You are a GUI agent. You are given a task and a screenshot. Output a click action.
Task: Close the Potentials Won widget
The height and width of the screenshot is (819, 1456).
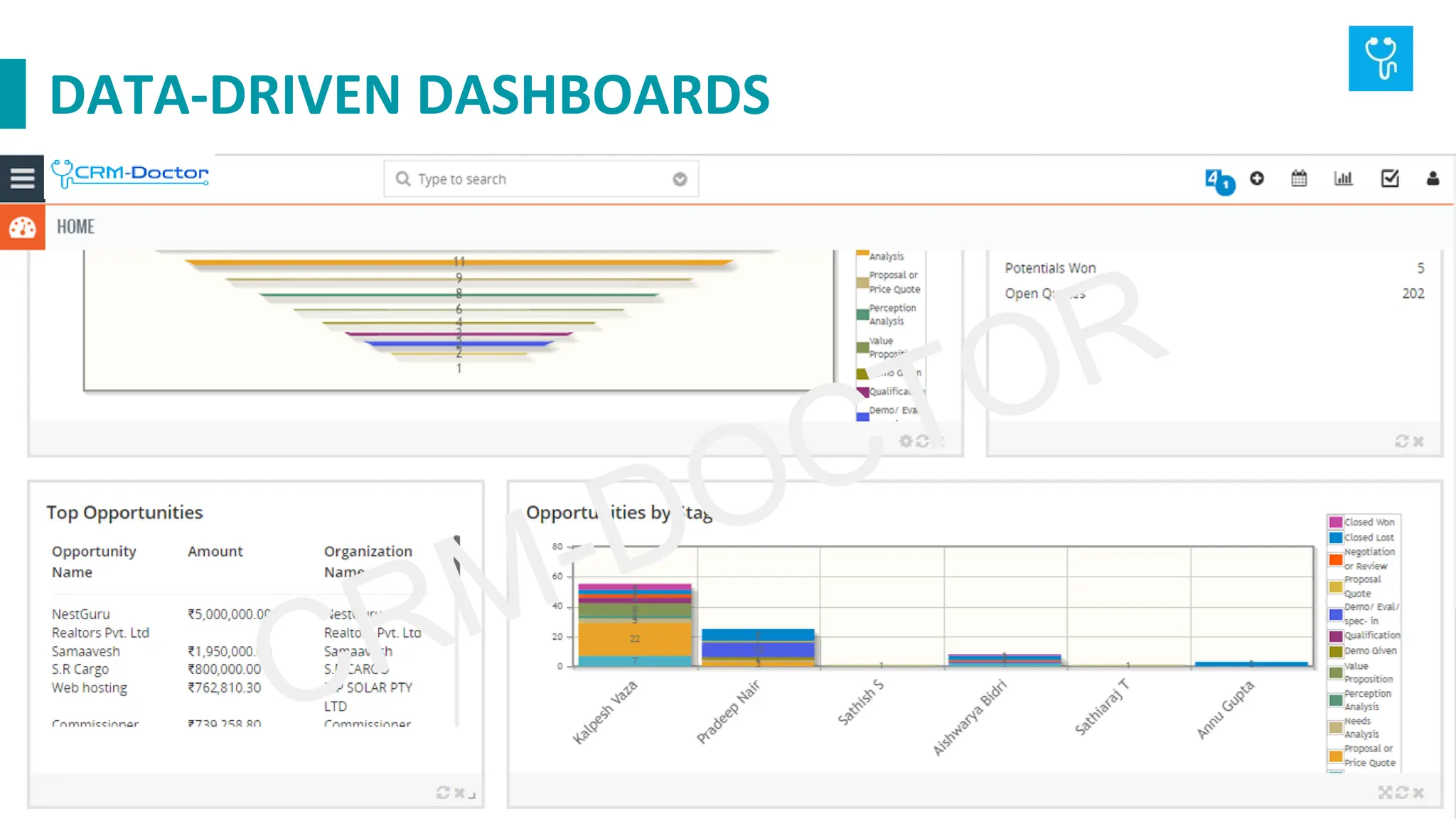pos(1418,441)
